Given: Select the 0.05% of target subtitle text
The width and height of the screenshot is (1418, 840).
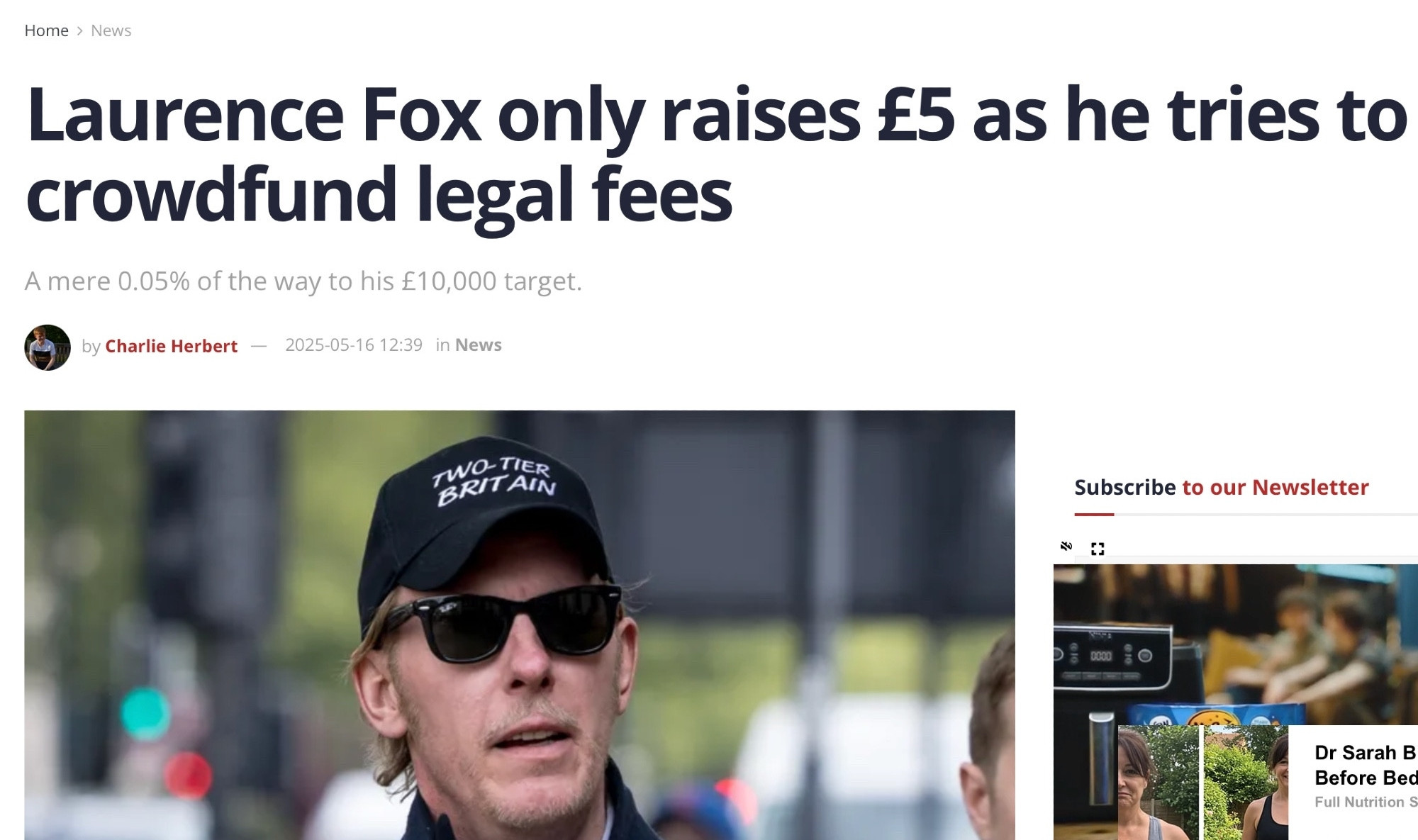Looking at the screenshot, I should [303, 281].
